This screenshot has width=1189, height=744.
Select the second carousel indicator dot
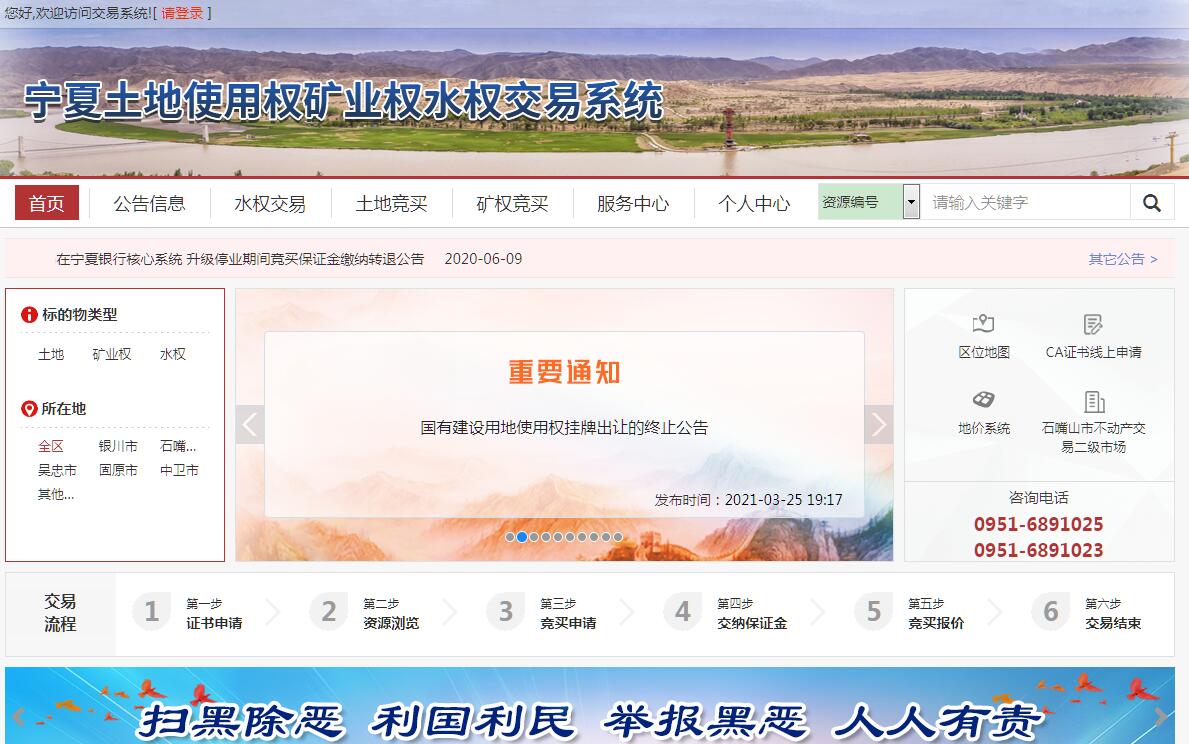point(522,537)
